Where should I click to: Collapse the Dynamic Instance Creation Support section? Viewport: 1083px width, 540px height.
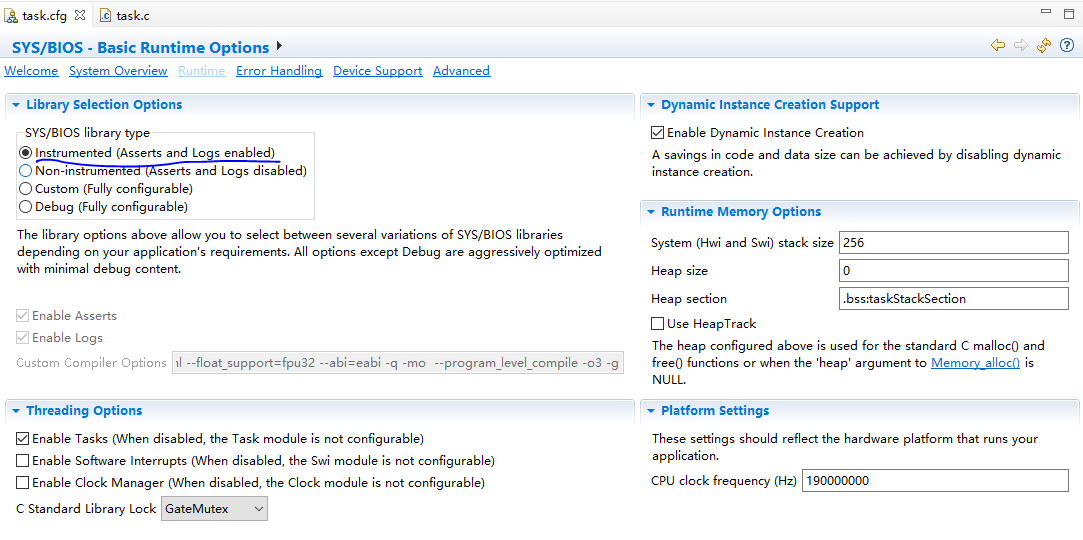651,105
